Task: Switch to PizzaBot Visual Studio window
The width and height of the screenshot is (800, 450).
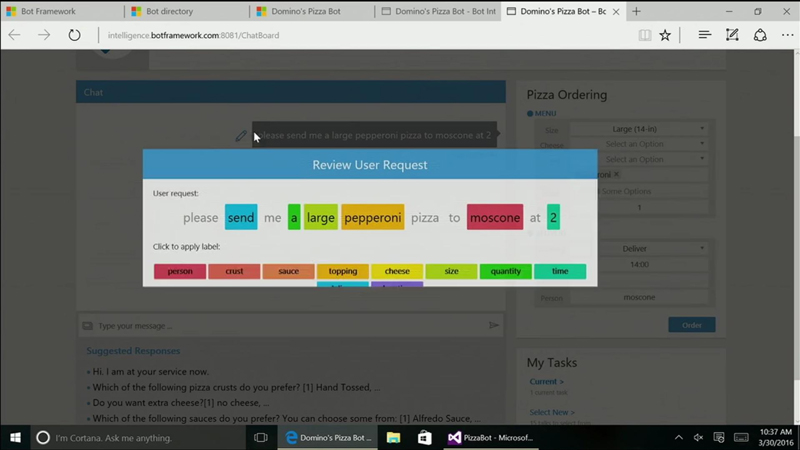Action: point(490,438)
